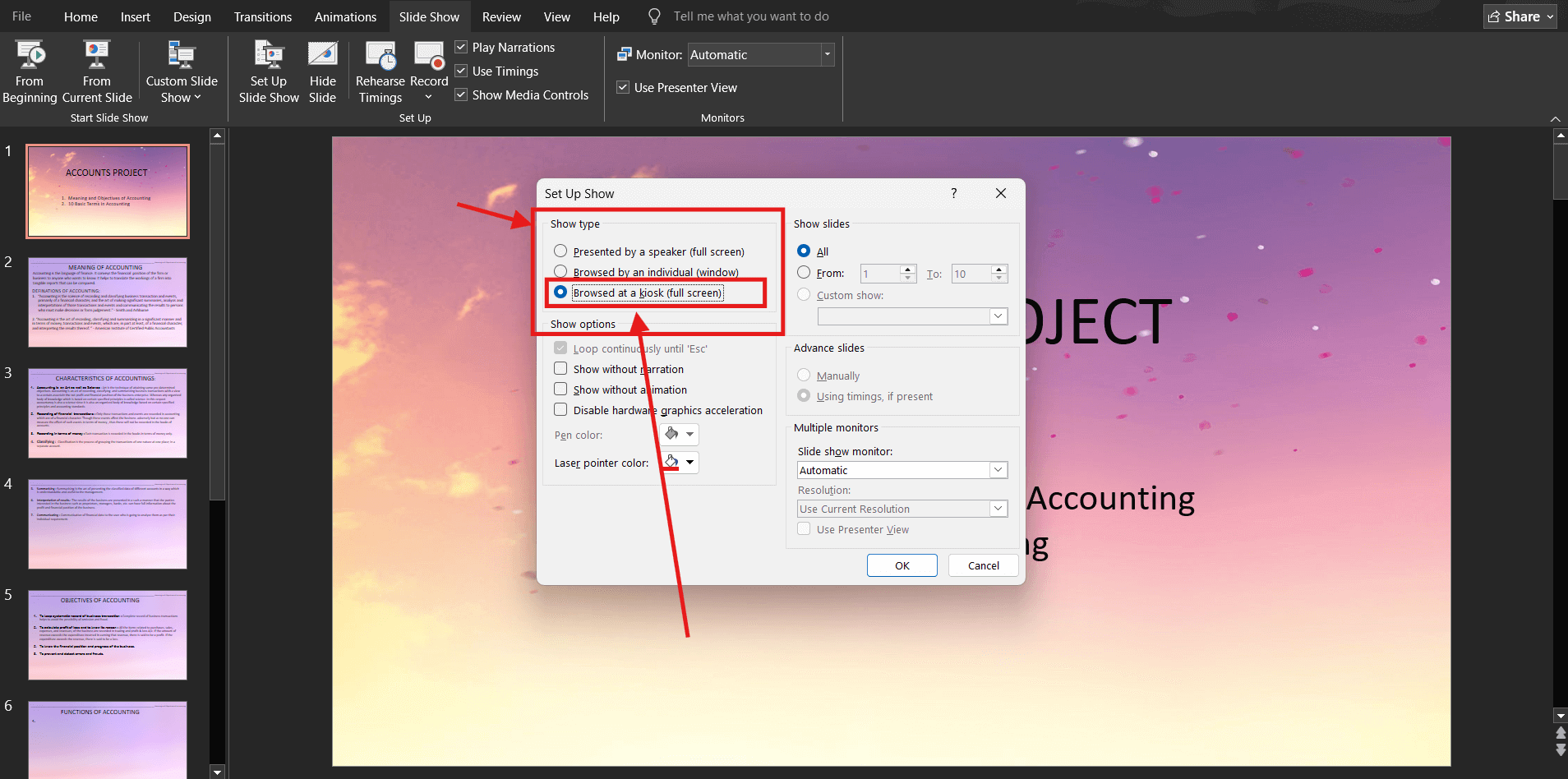Select slide 2 Meaning of Accounting thumbnail
The height and width of the screenshot is (779, 1568).
pos(108,302)
